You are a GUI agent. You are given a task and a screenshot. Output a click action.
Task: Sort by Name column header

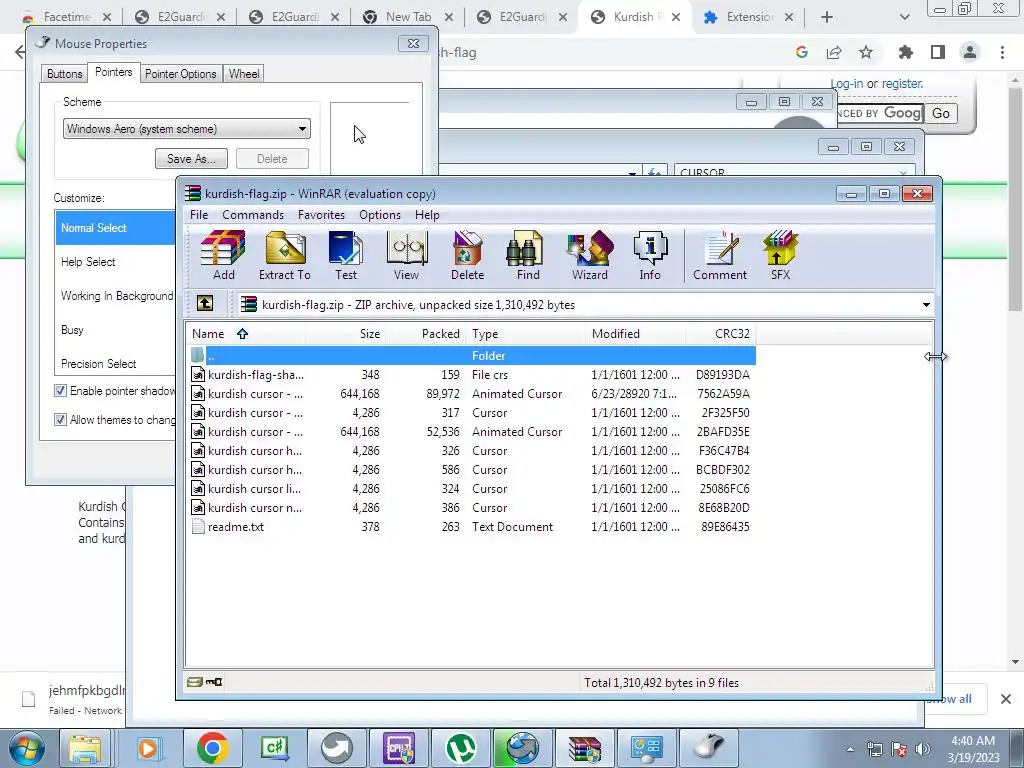click(246, 334)
